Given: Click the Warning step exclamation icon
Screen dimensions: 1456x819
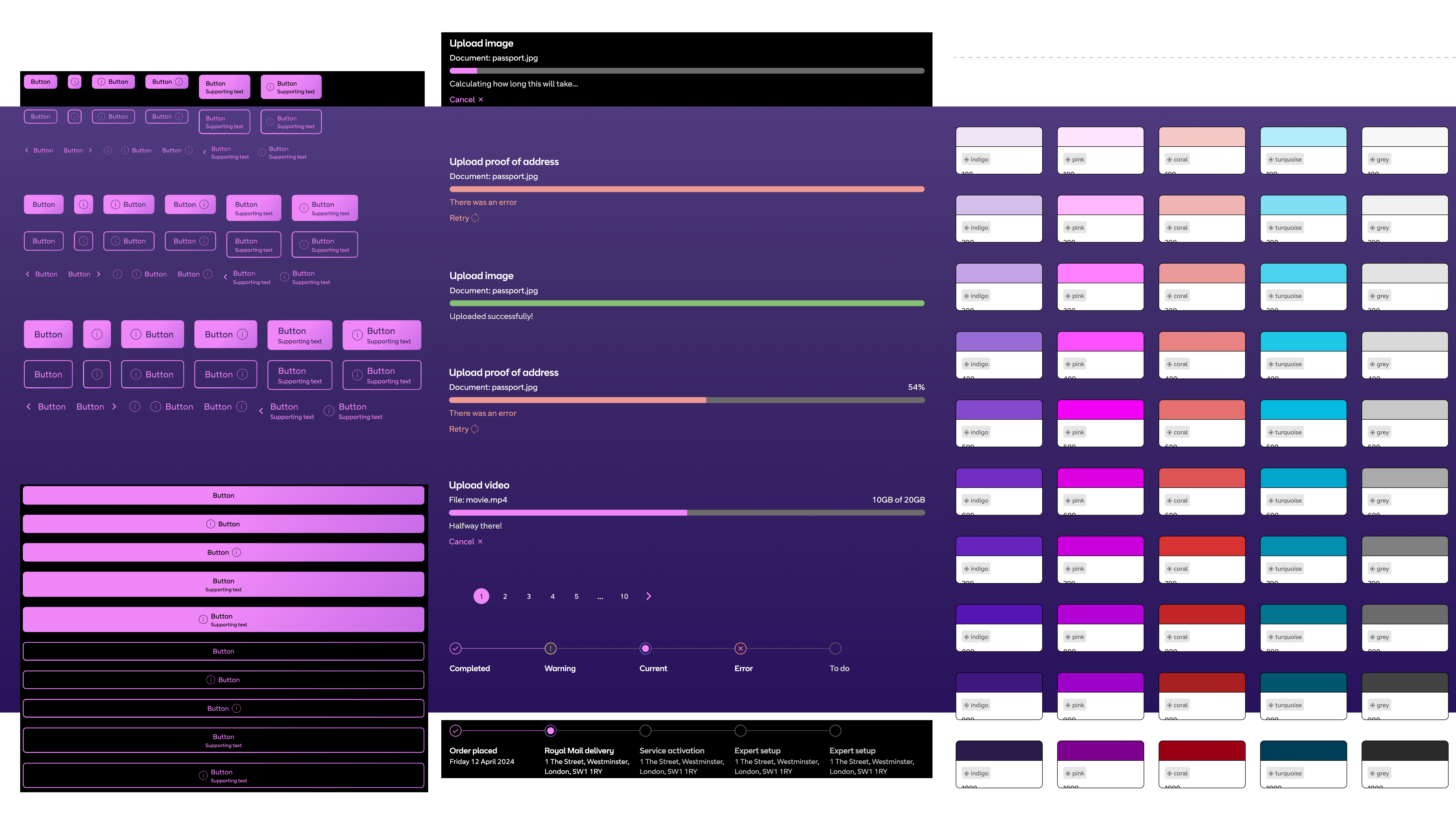Looking at the screenshot, I should 550,648.
